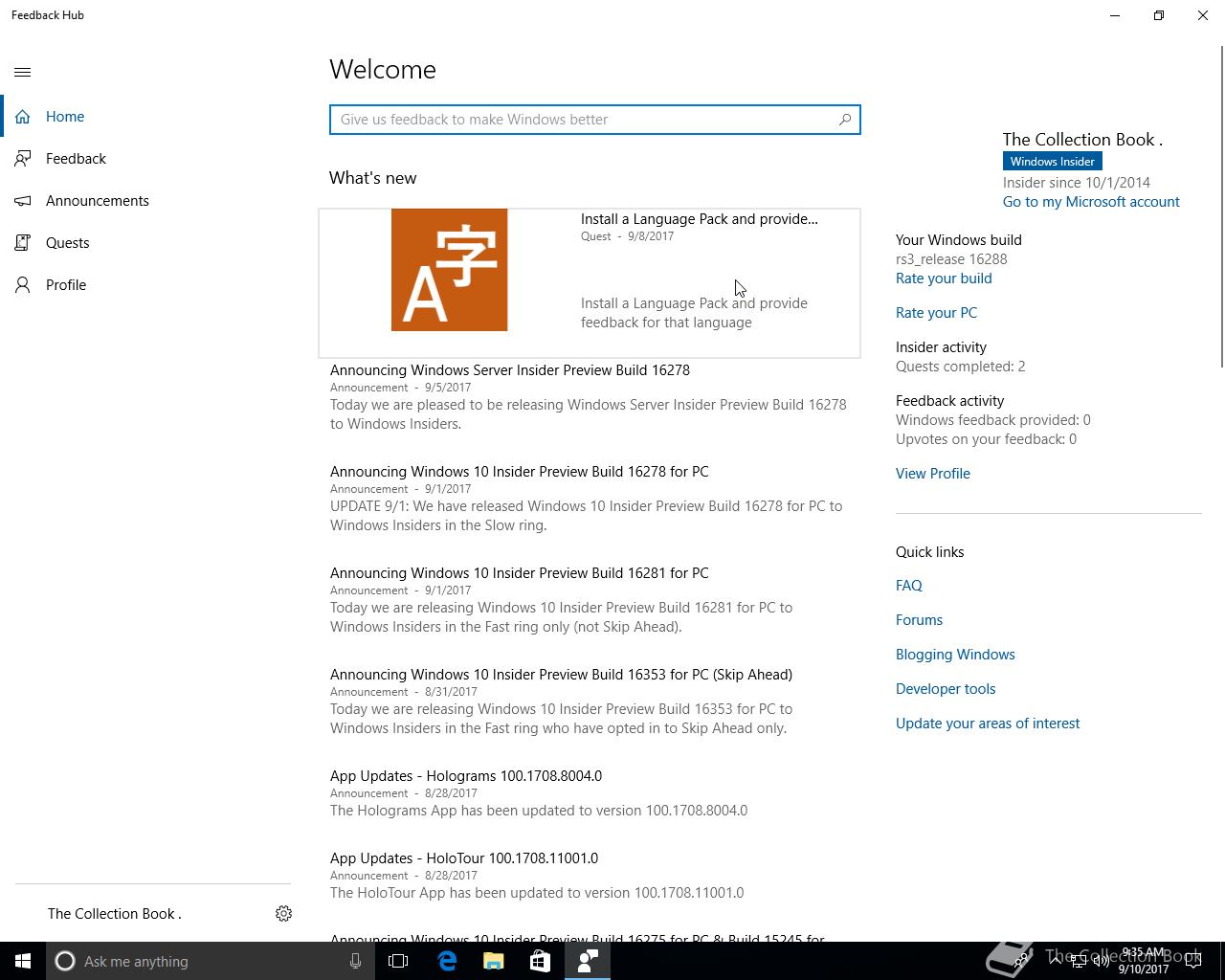
Task: Click the 'Rate your build' link
Action: pyautogui.click(x=944, y=278)
